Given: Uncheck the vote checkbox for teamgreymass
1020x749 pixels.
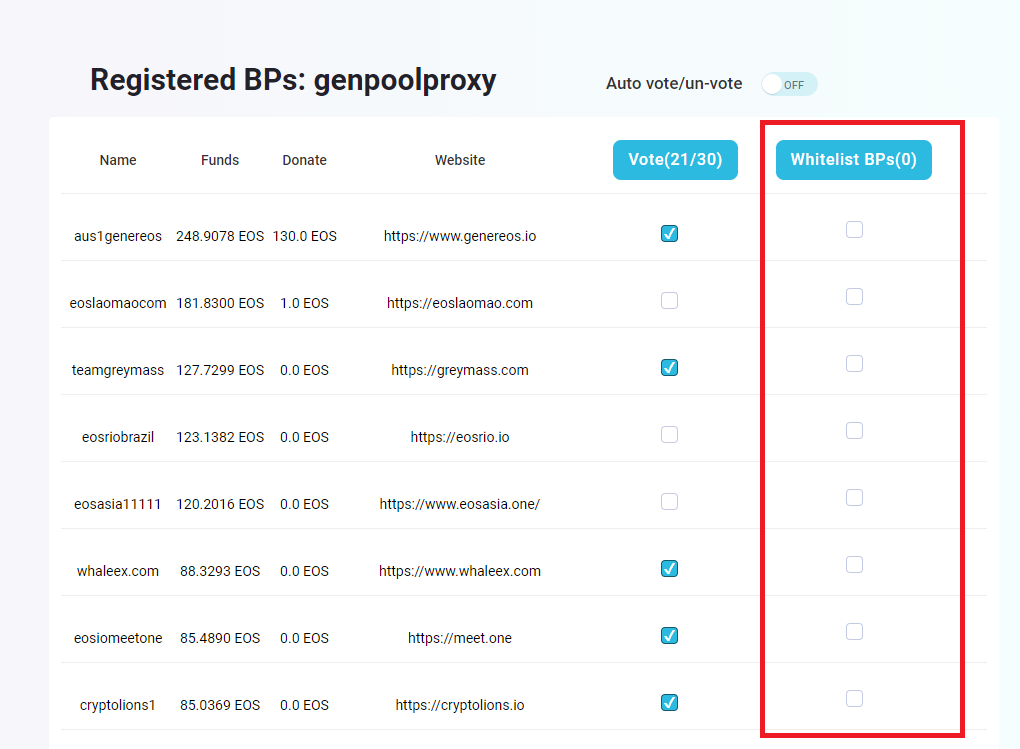Looking at the screenshot, I should point(670,368).
